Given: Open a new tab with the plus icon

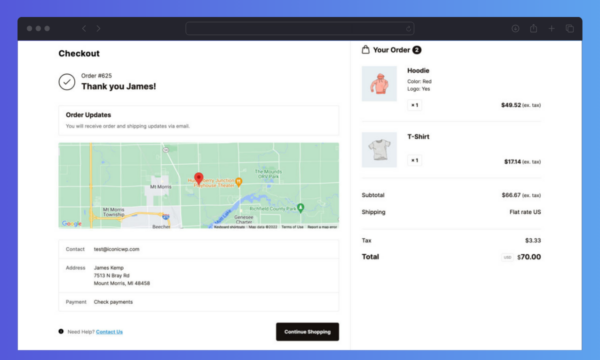Looking at the screenshot, I should [x=551, y=28].
